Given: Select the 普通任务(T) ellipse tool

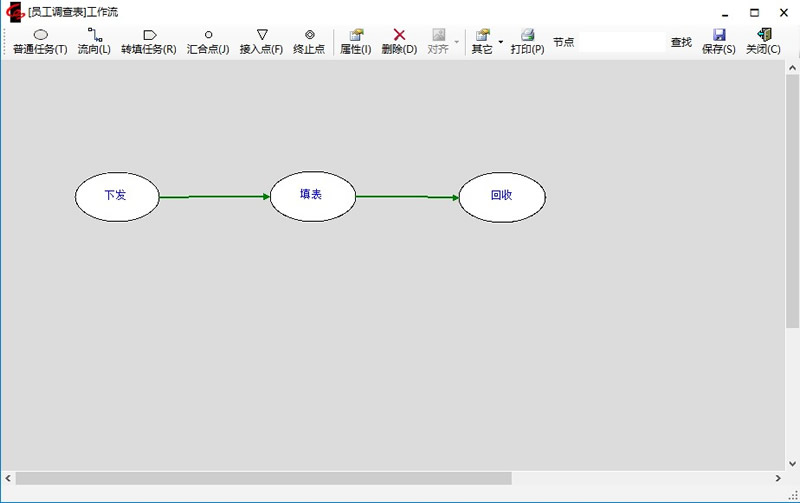Looking at the screenshot, I should point(40,41).
